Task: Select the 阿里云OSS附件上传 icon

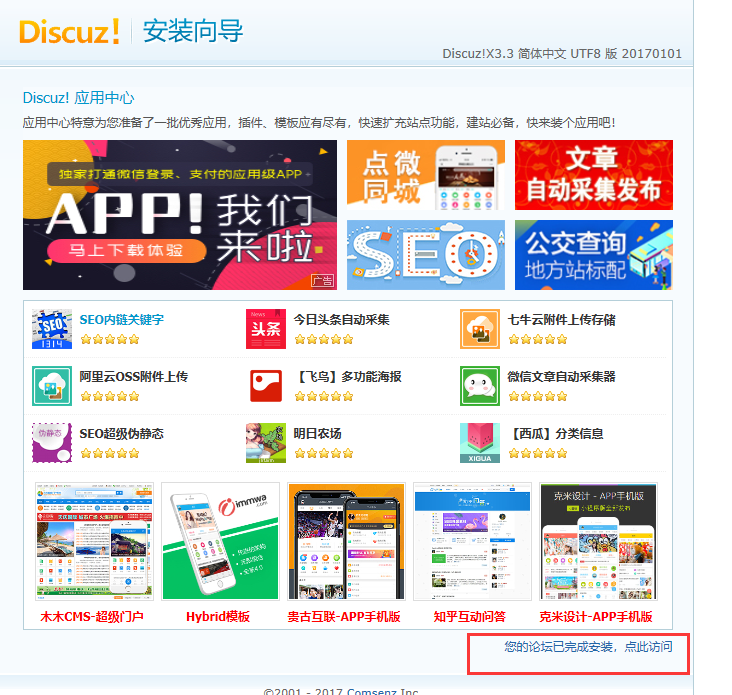Action: (52, 386)
